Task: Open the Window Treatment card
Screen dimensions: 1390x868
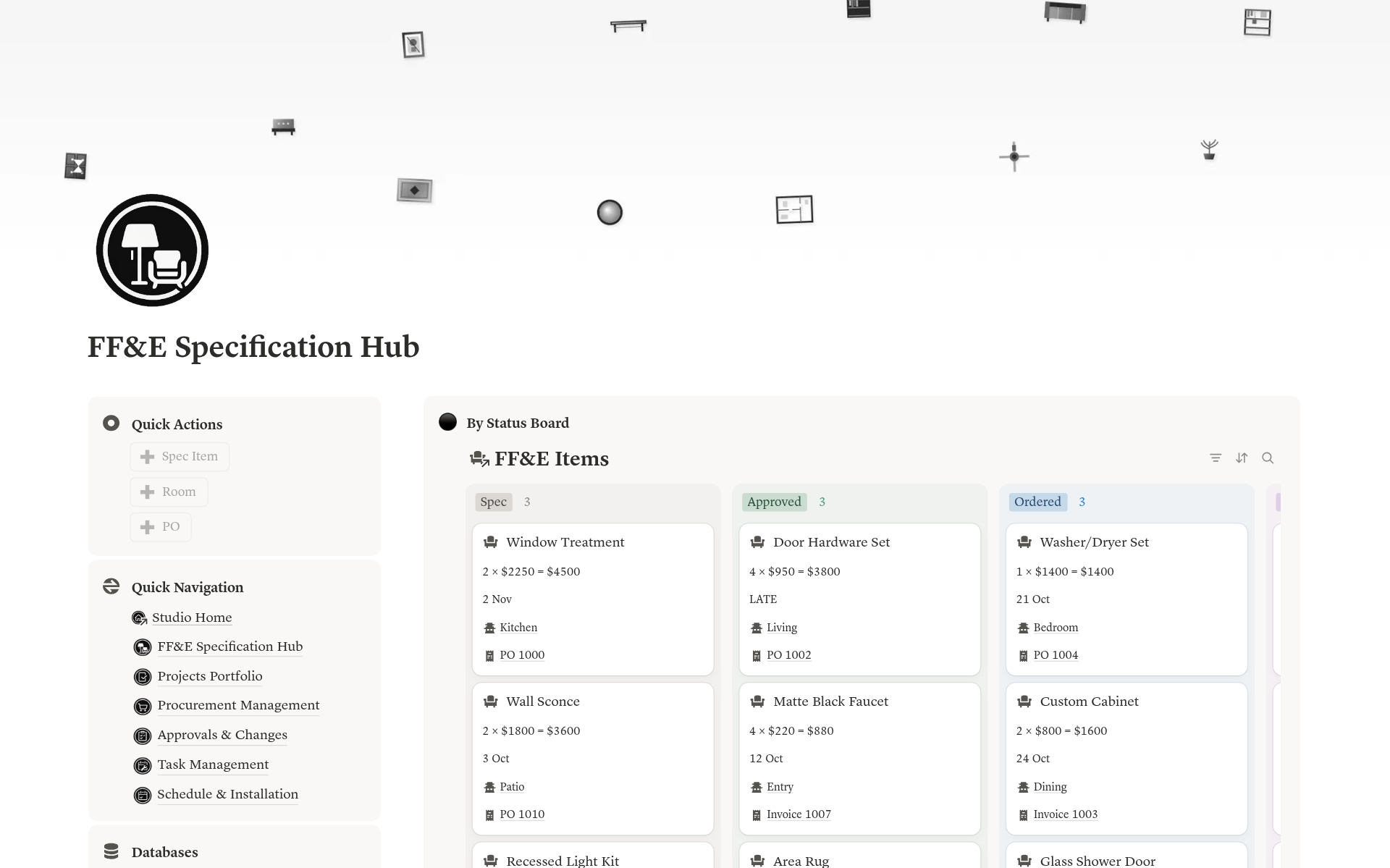Action: click(565, 542)
